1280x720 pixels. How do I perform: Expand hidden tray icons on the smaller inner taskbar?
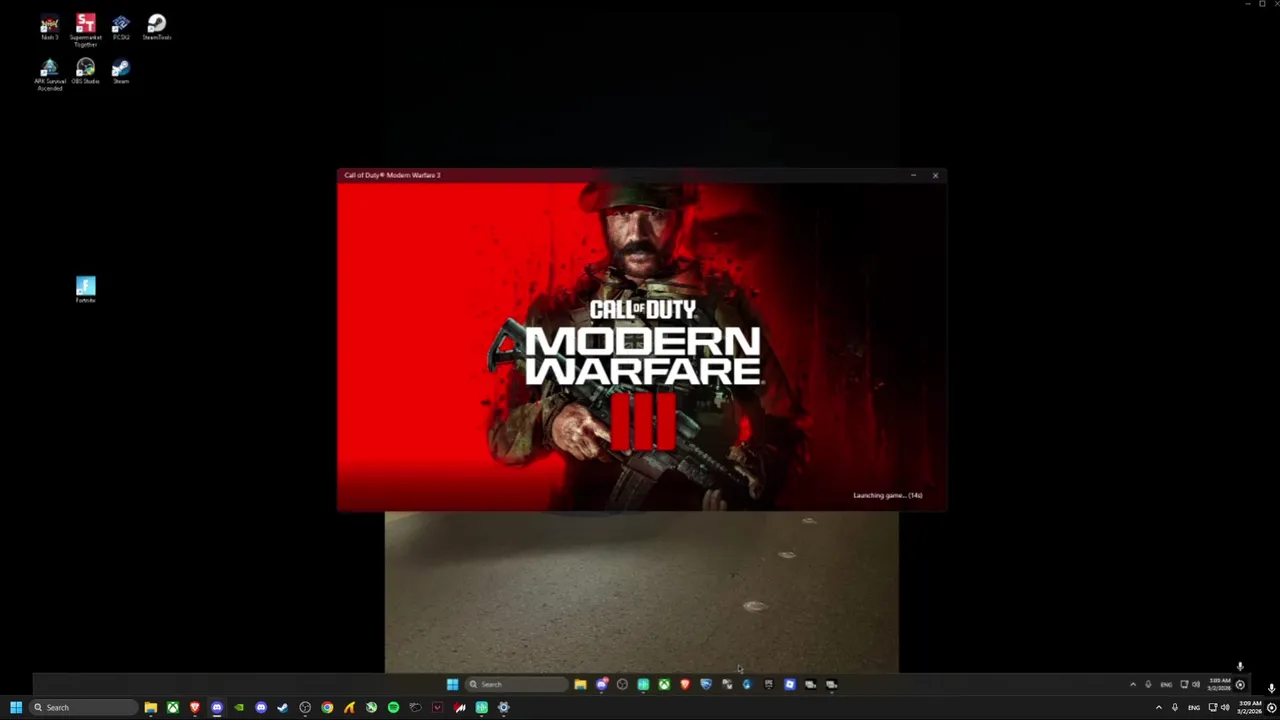(x=1133, y=684)
